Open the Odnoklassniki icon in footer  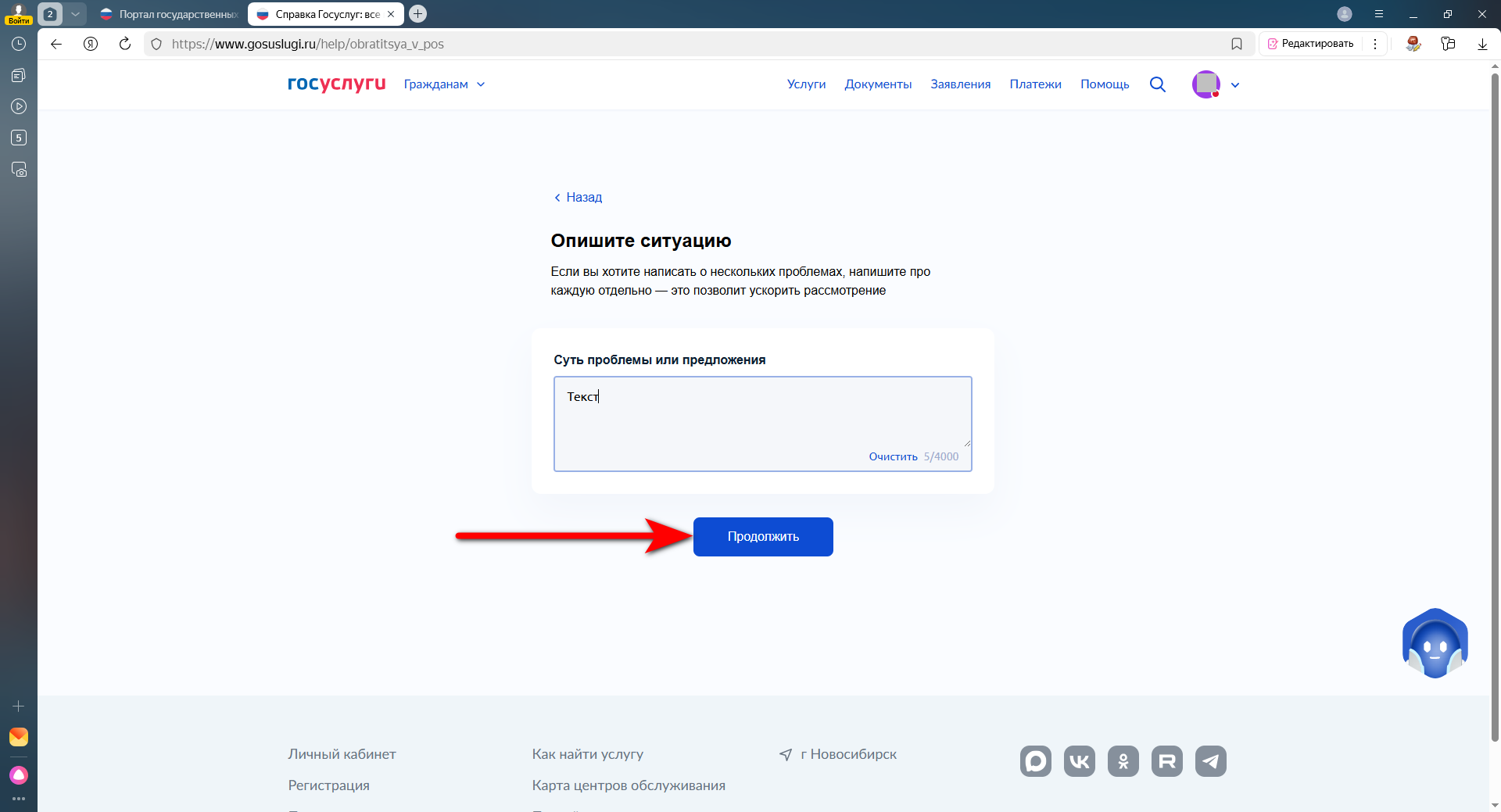pyautogui.click(x=1123, y=761)
